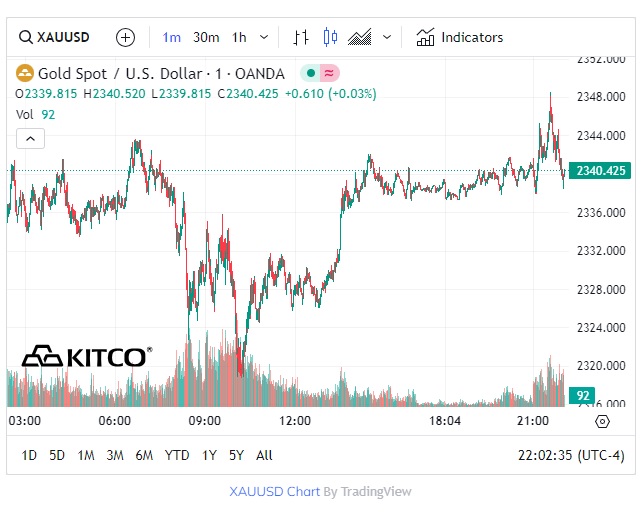Screen dimensions: 643x517
Task: Click the current price label 2340.425
Action: (x=600, y=171)
